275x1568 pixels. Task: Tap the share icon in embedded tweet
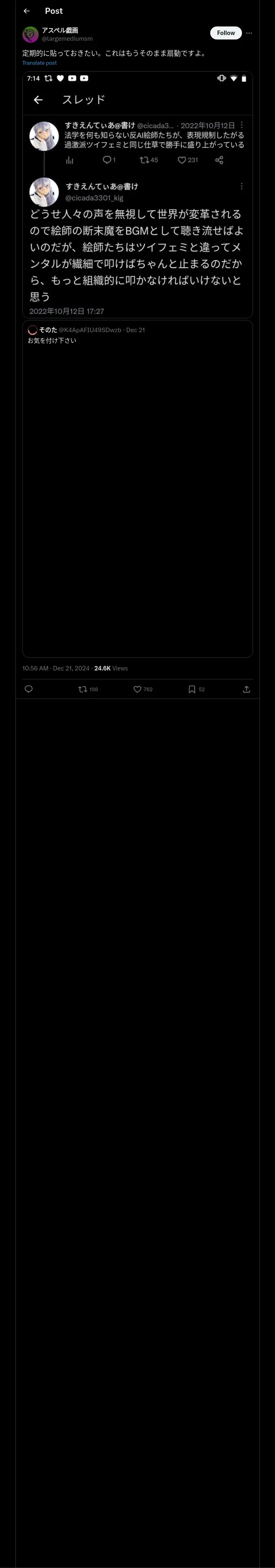(x=219, y=160)
